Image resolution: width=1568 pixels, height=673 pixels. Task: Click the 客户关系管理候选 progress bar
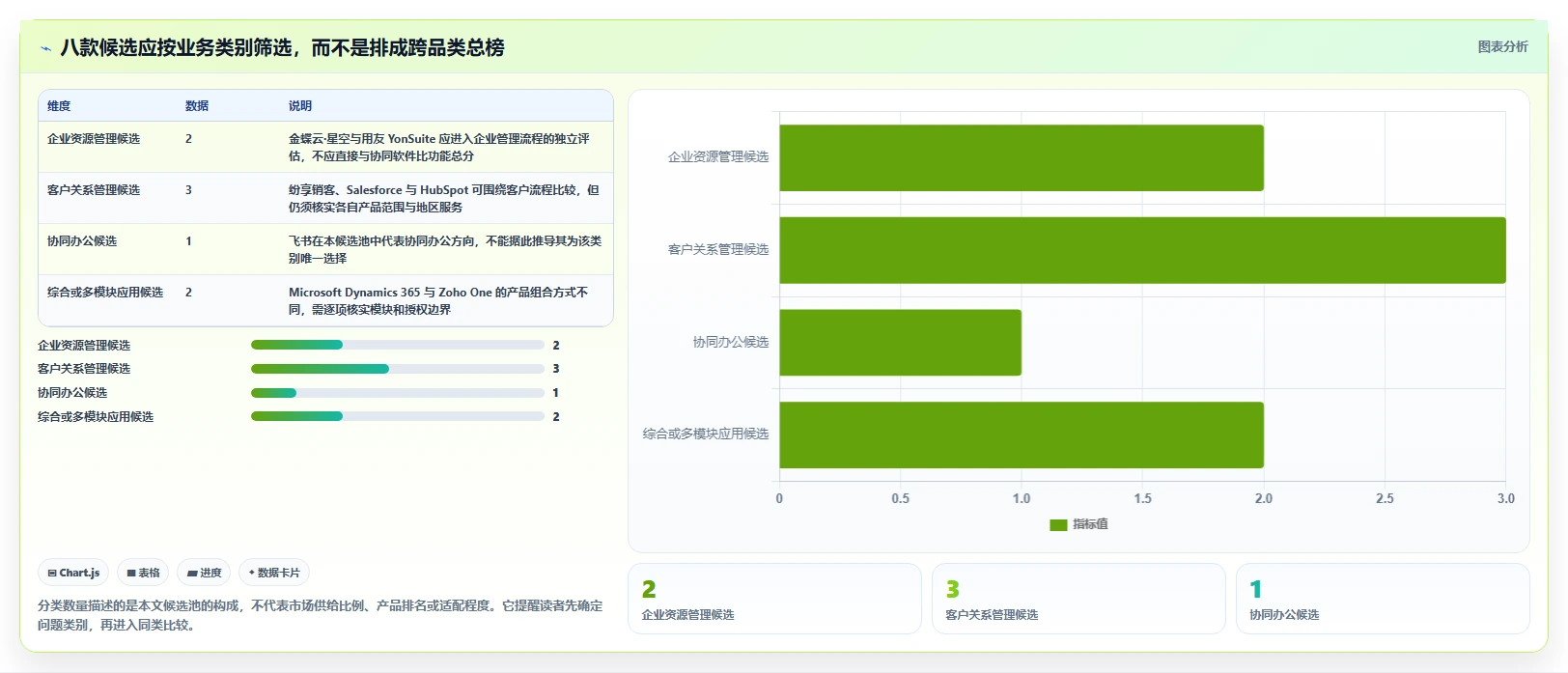[x=398, y=369]
